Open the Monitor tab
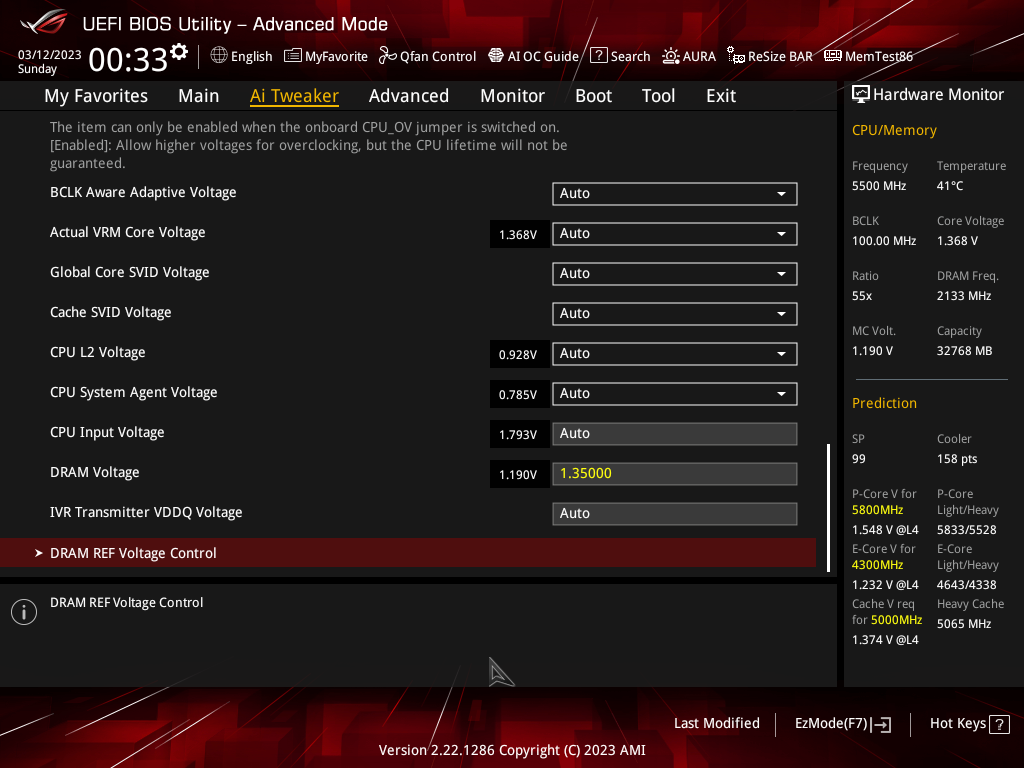 513,96
